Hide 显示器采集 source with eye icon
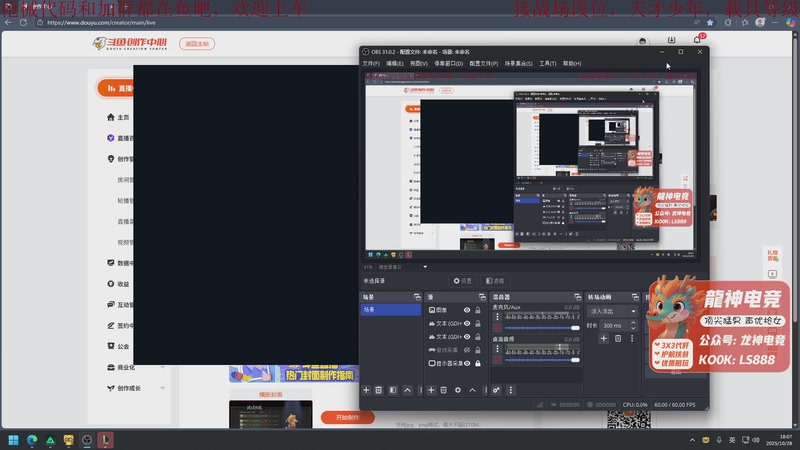Screen dimensions: 800x450 pos(467,363)
